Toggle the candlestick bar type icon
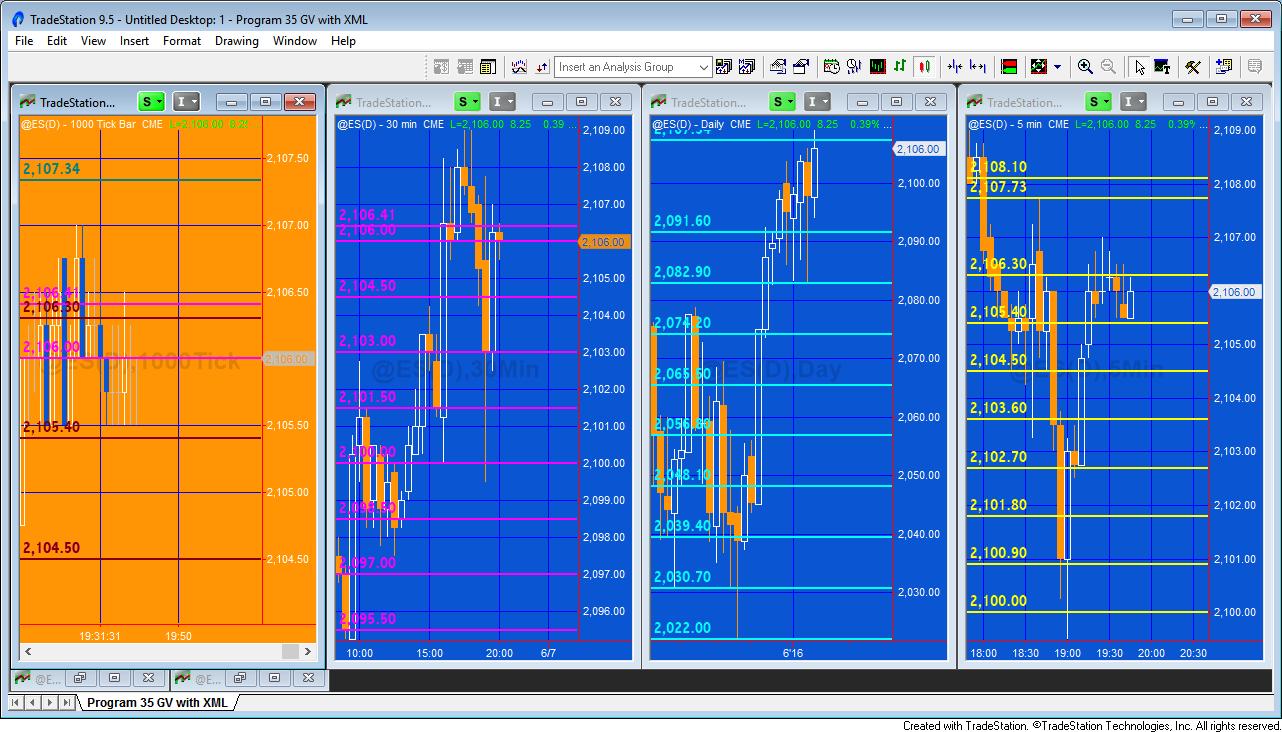The image size is (1282, 732). click(x=924, y=67)
